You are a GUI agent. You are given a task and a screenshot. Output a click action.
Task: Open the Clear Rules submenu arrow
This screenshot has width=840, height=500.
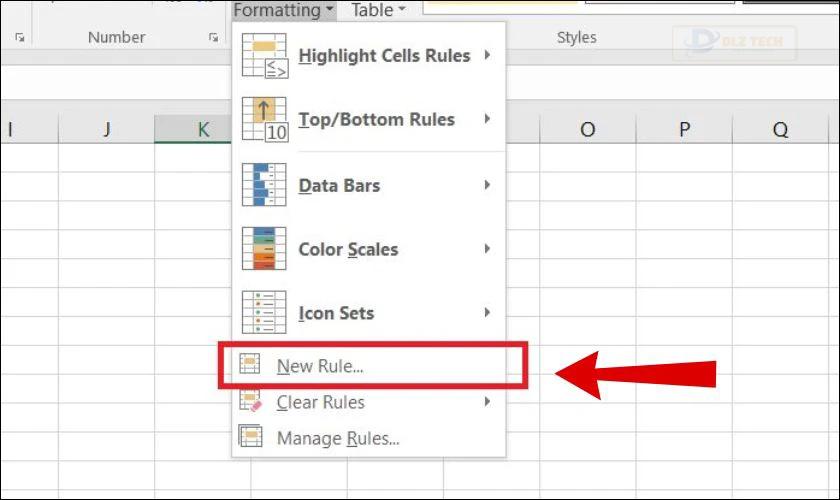tap(487, 402)
